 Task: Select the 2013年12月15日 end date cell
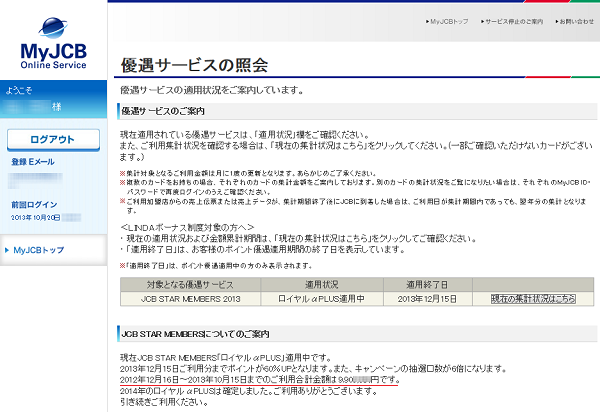[427, 299]
